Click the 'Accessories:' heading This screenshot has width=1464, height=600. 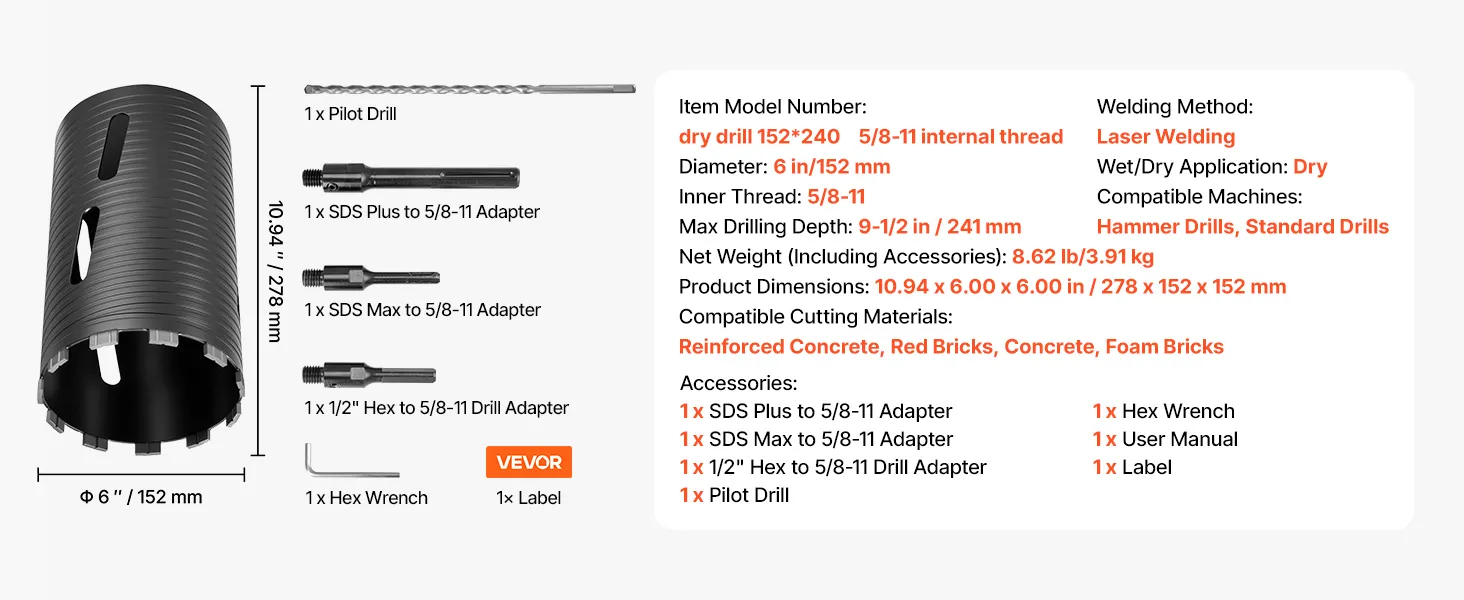738,383
